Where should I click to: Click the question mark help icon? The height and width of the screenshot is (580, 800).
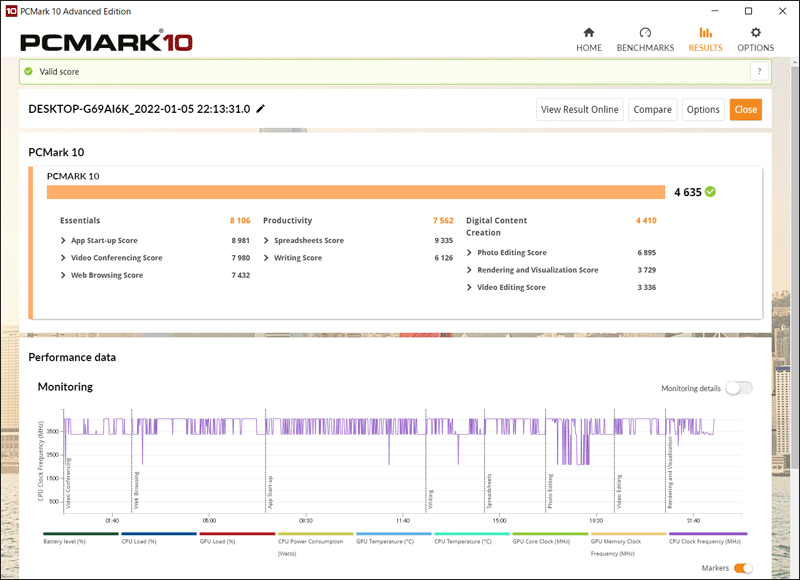pyautogui.click(x=759, y=71)
